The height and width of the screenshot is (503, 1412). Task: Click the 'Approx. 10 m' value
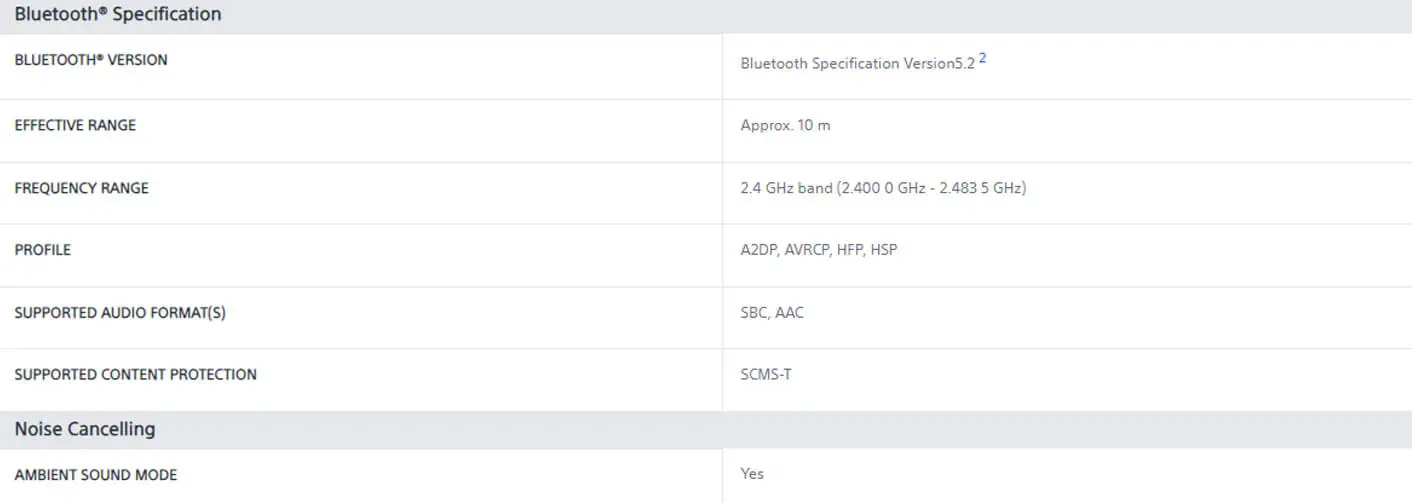pos(785,125)
